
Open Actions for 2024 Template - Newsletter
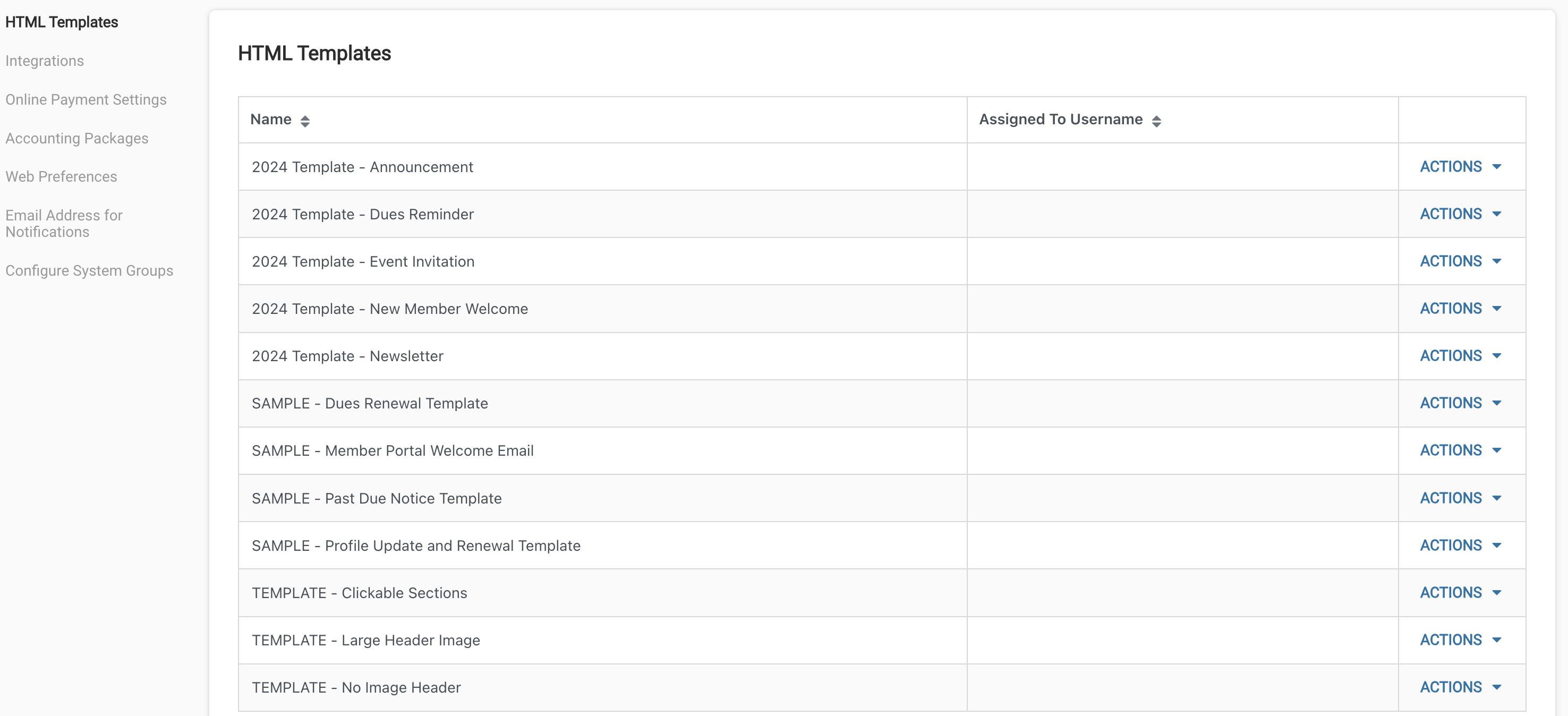[x=1460, y=356]
